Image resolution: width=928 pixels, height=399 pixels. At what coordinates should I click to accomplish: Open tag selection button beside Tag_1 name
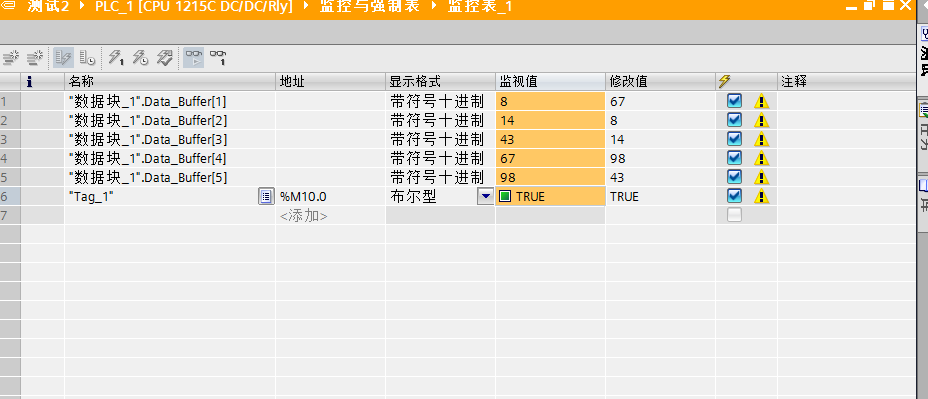coord(266,197)
